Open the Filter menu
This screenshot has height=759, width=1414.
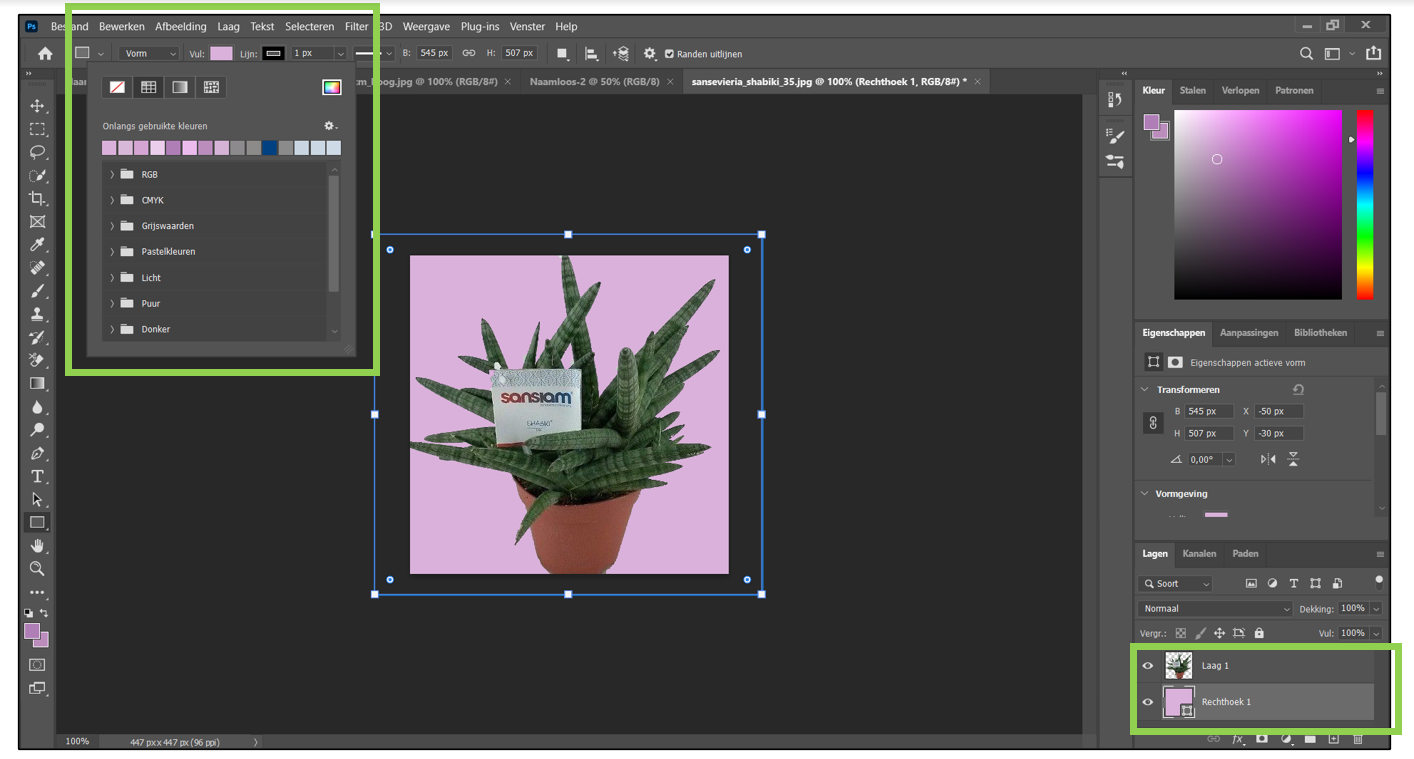[x=356, y=27]
